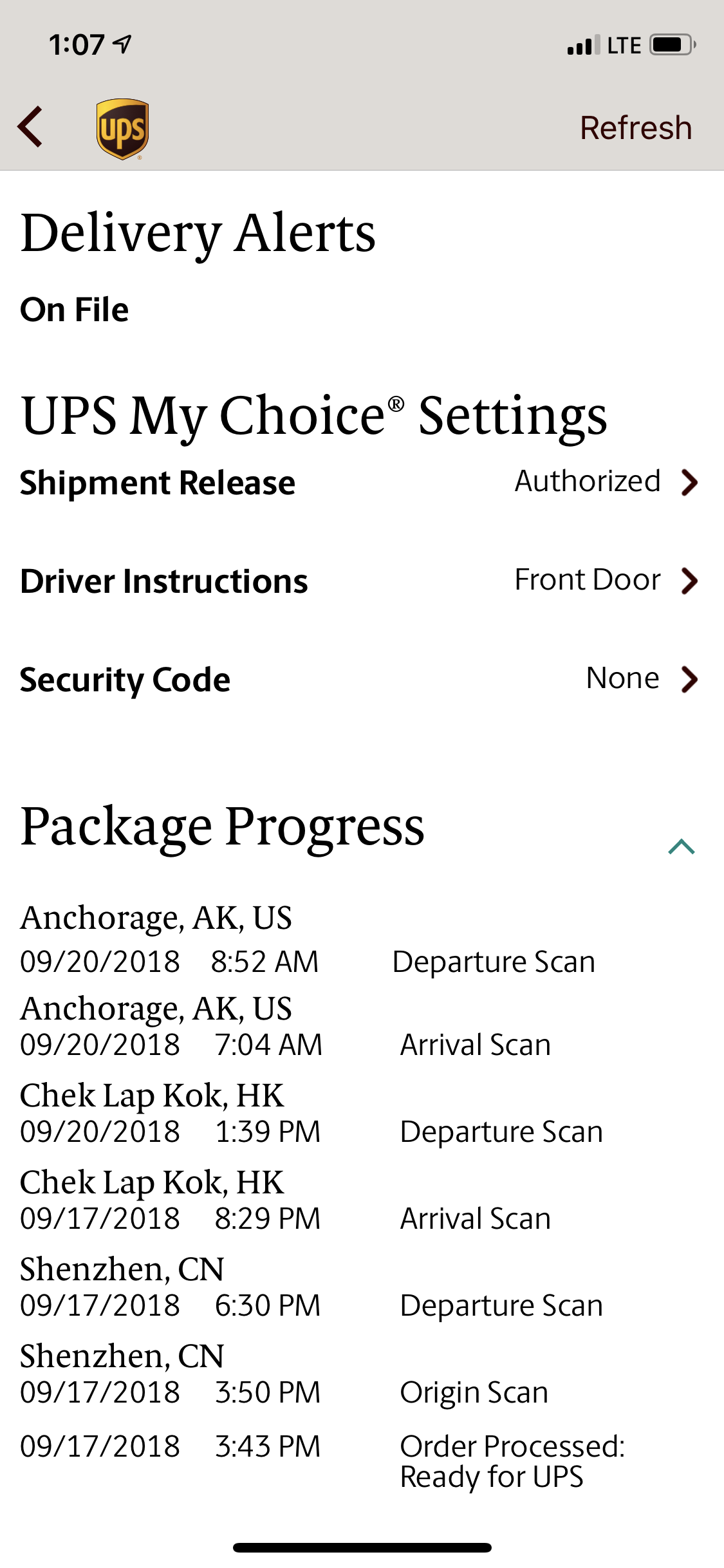Viewport: 724px width, 1568px height.
Task: Tap the back arrow icon
Action: 30,127
